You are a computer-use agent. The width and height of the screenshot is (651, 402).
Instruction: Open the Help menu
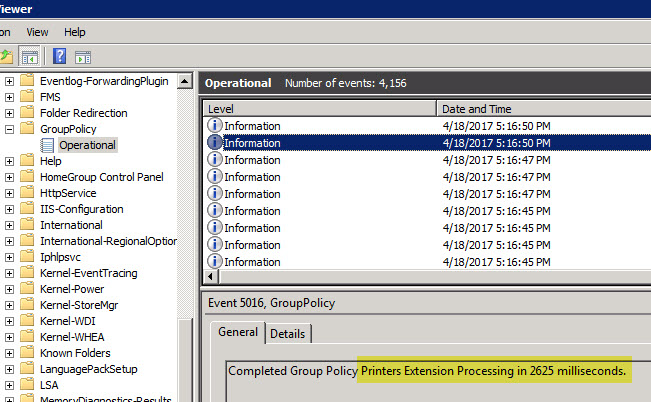point(75,32)
